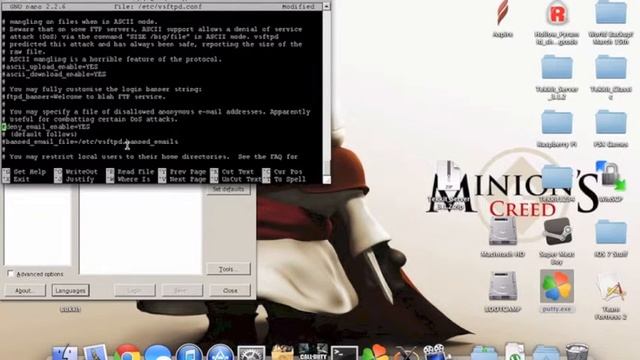The width and height of the screenshot is (640, 360).
Task: Select the Team Fortress 2 desktop icon
Action: pyautogui.click(x=611, y=287)
